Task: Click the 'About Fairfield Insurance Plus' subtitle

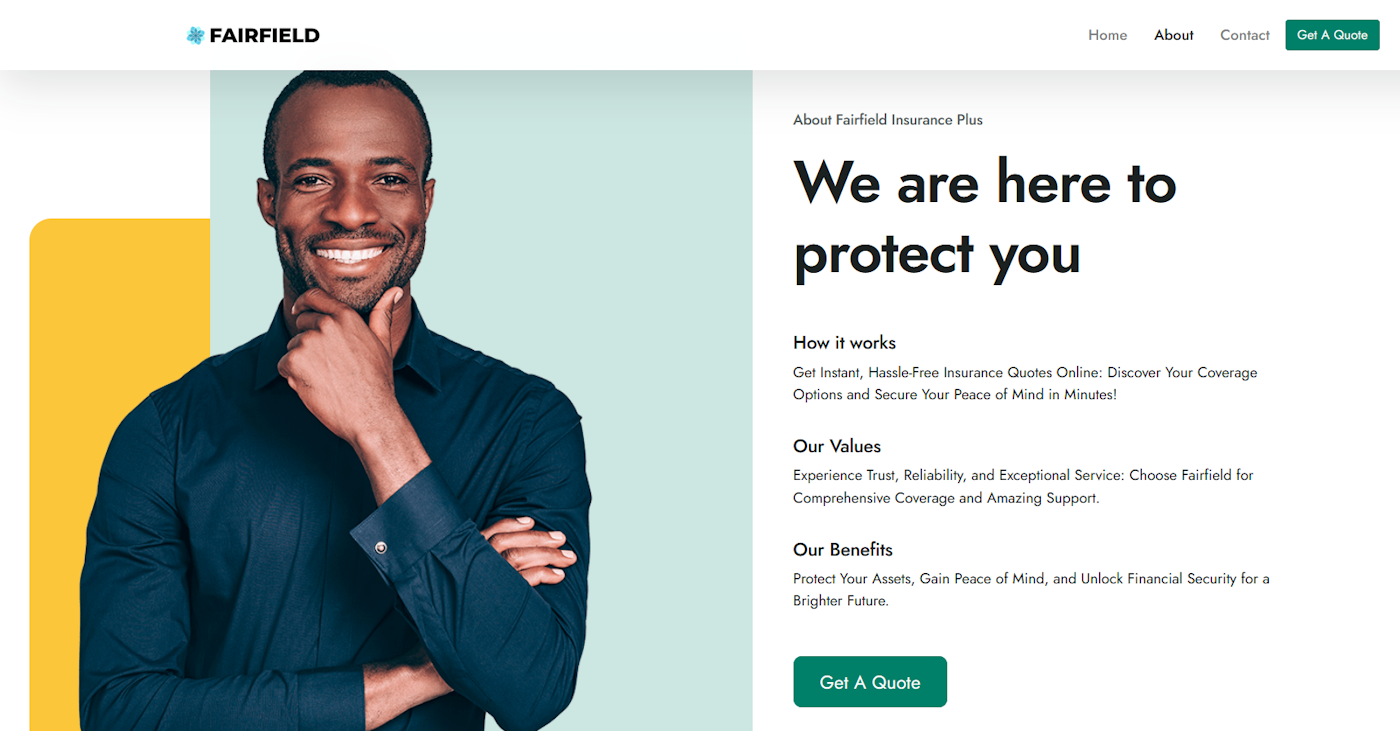Action: [x=888, y=120]
